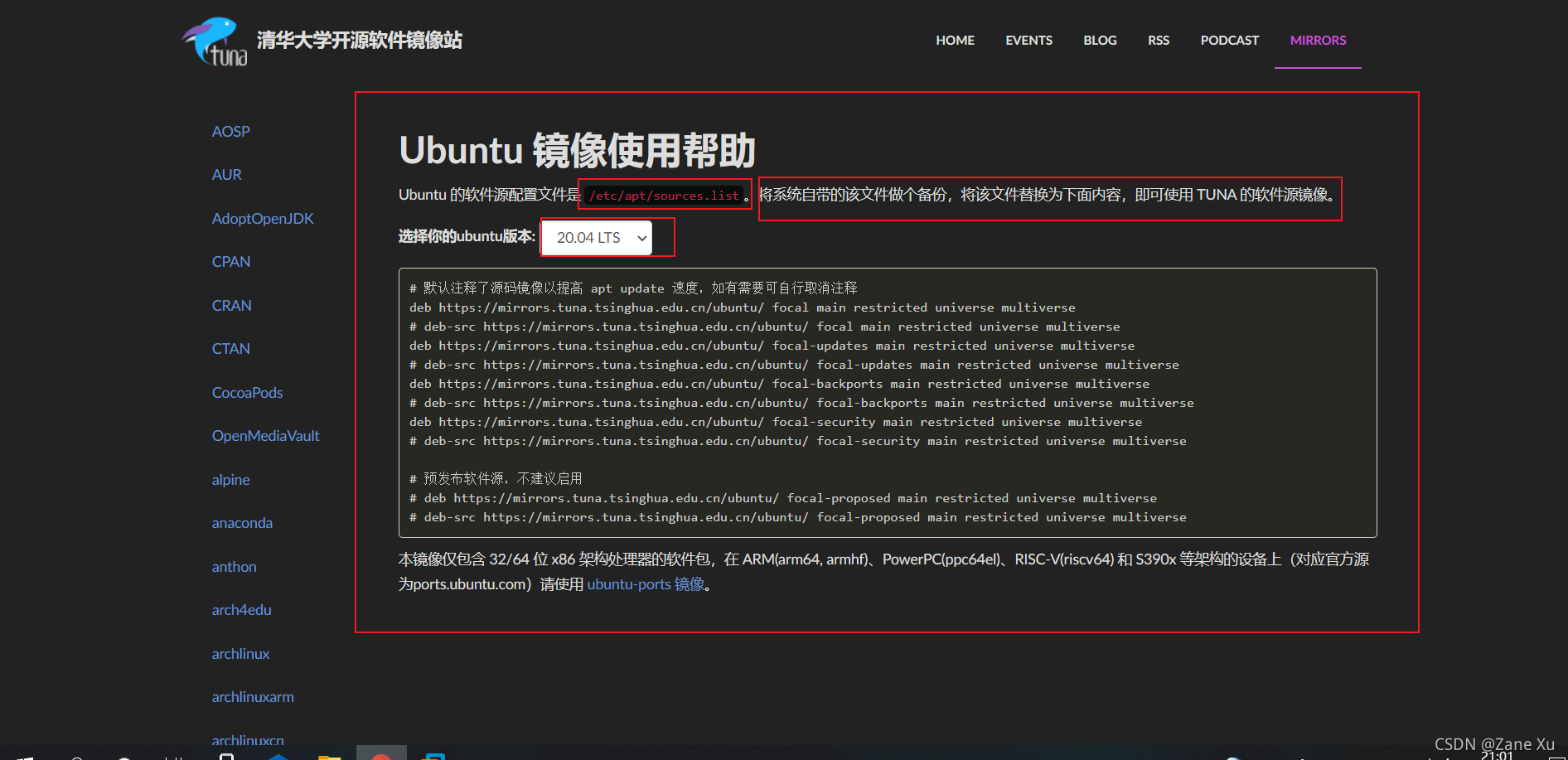The image size is (1568, 760).
Task: Click the site title 清华大学开源软件镜像站
Action: 360,40
